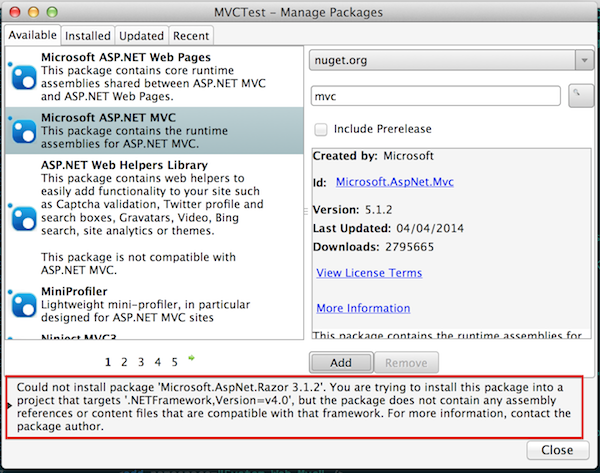This screenshot has width=600, height=473.
Task: Click the Last Updated 04/04/2014 value
Action: click(x=430, y=228)
